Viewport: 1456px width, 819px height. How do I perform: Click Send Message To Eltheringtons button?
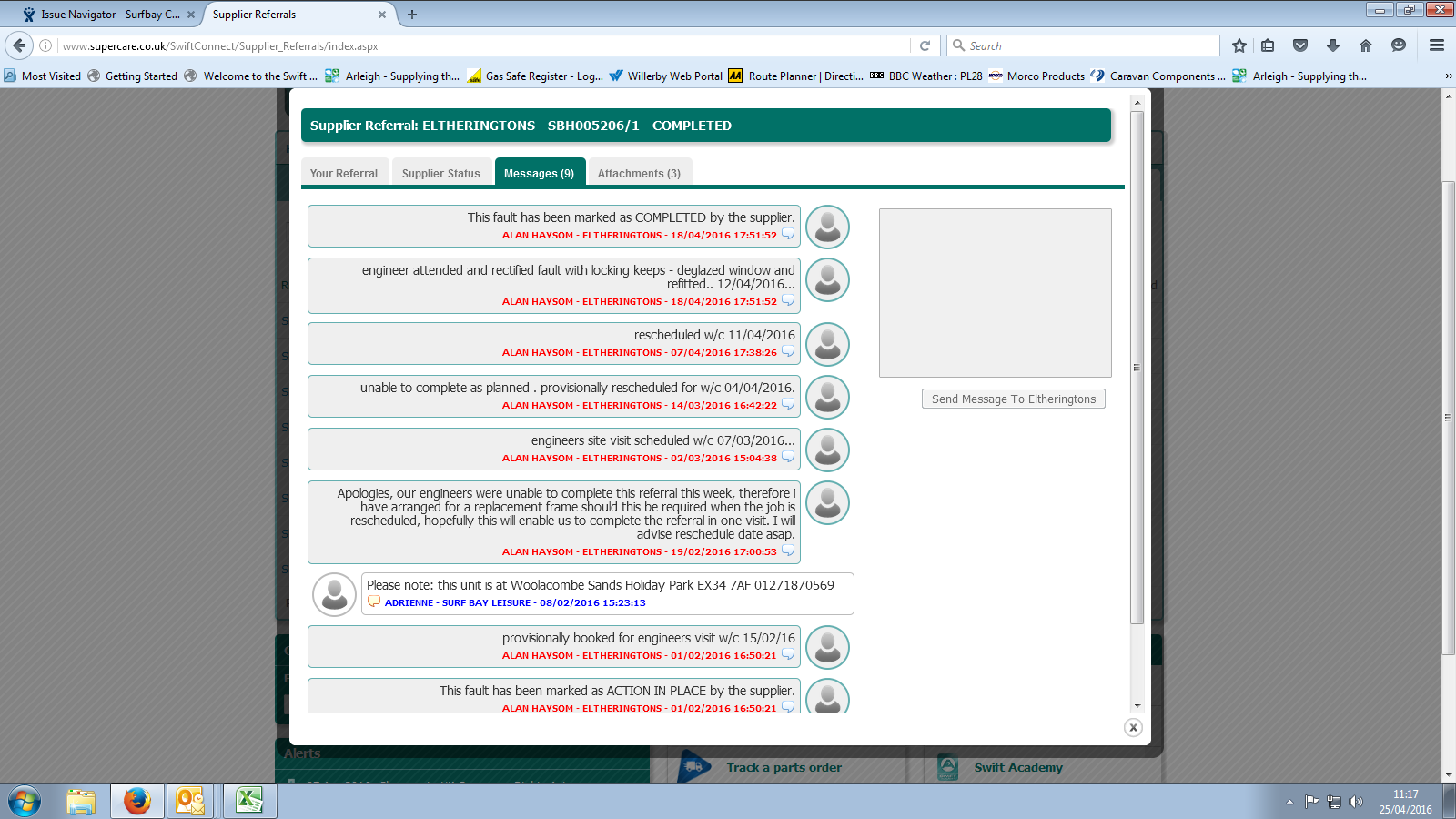1014,399
